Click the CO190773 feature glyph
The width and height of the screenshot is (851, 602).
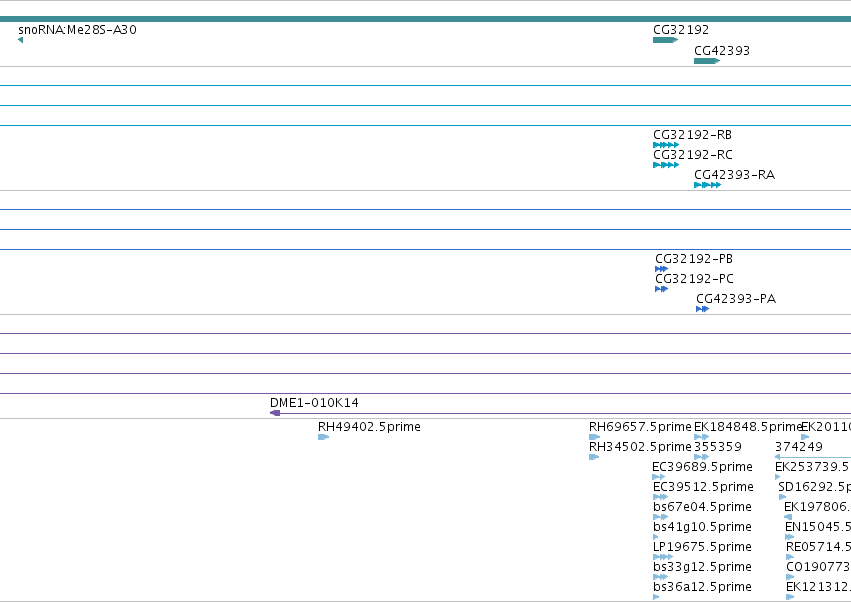click(790, 577)
